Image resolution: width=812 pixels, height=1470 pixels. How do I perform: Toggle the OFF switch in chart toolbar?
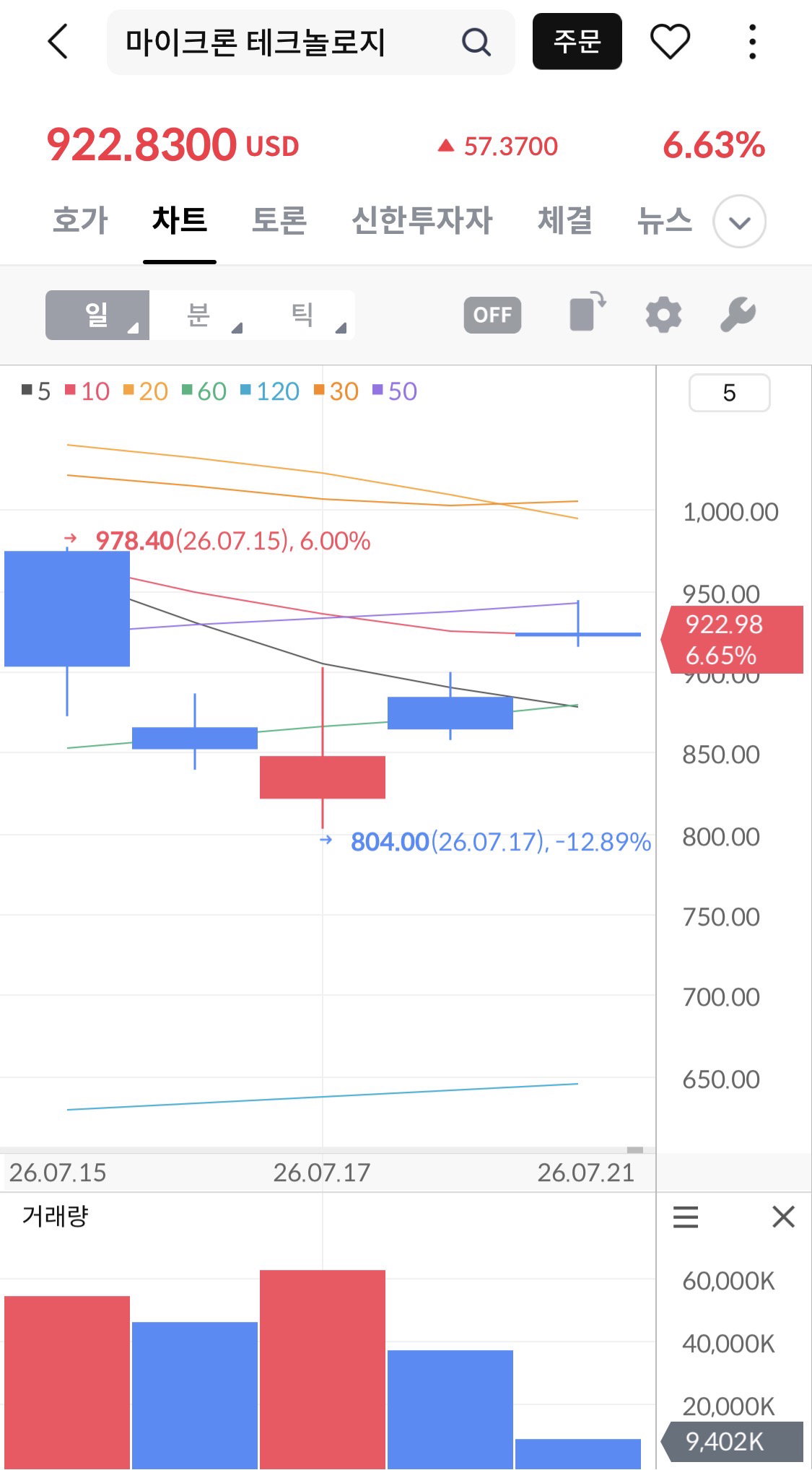(x=492, y=315)
